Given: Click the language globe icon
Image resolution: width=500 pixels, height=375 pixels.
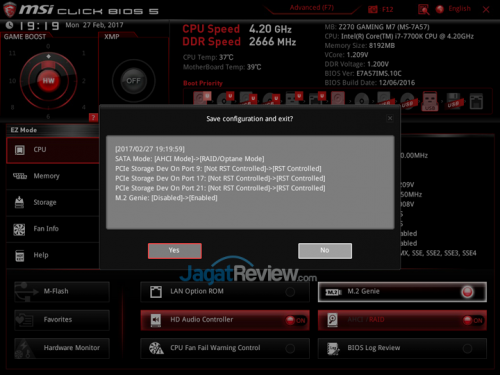Looking at the screenshot, I should click(440, 9).
